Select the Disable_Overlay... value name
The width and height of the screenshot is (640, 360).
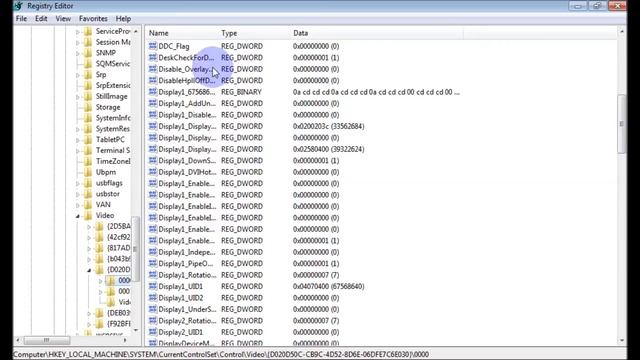[186, 69]
